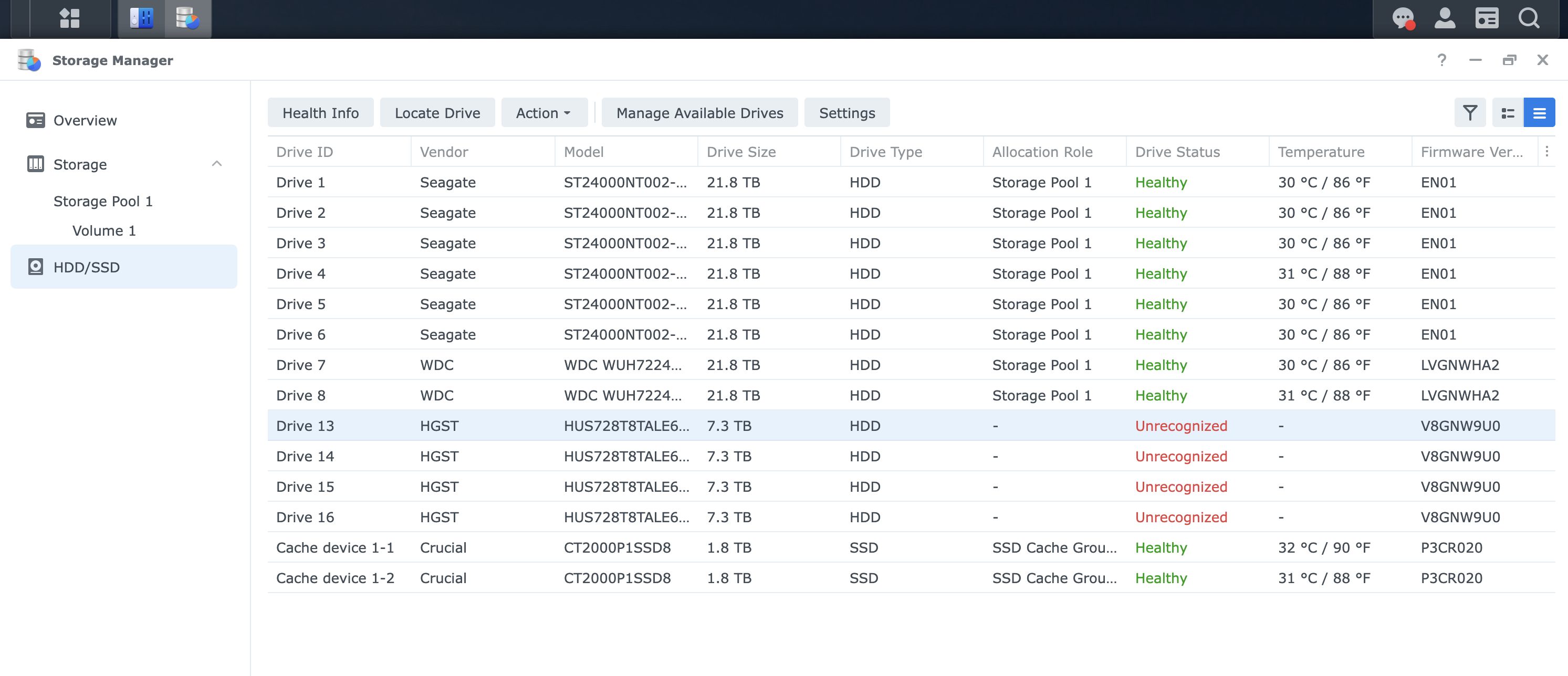The image size is (1568, 676).
Task: Open Storage Pool 1 in the sidebar
Action: [103, 202]
